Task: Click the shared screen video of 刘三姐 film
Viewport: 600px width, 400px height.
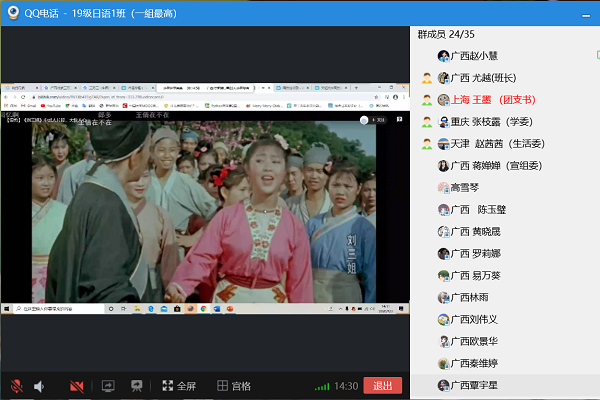Action: [205, 199]
